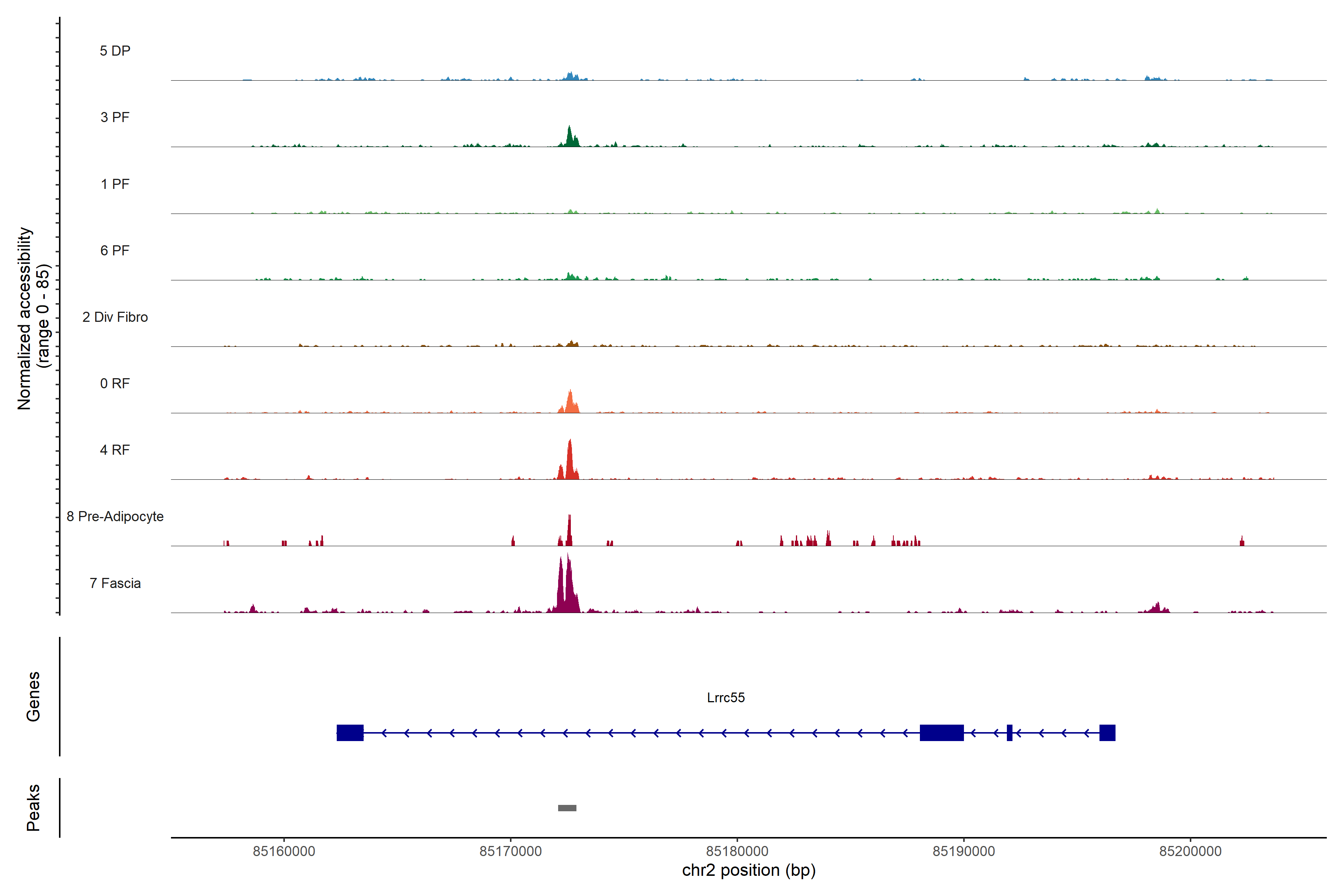The height and width of the screenshot is (896, 1344).
Task: Click the 1 PF track label
Action: (x=115, y=184)
